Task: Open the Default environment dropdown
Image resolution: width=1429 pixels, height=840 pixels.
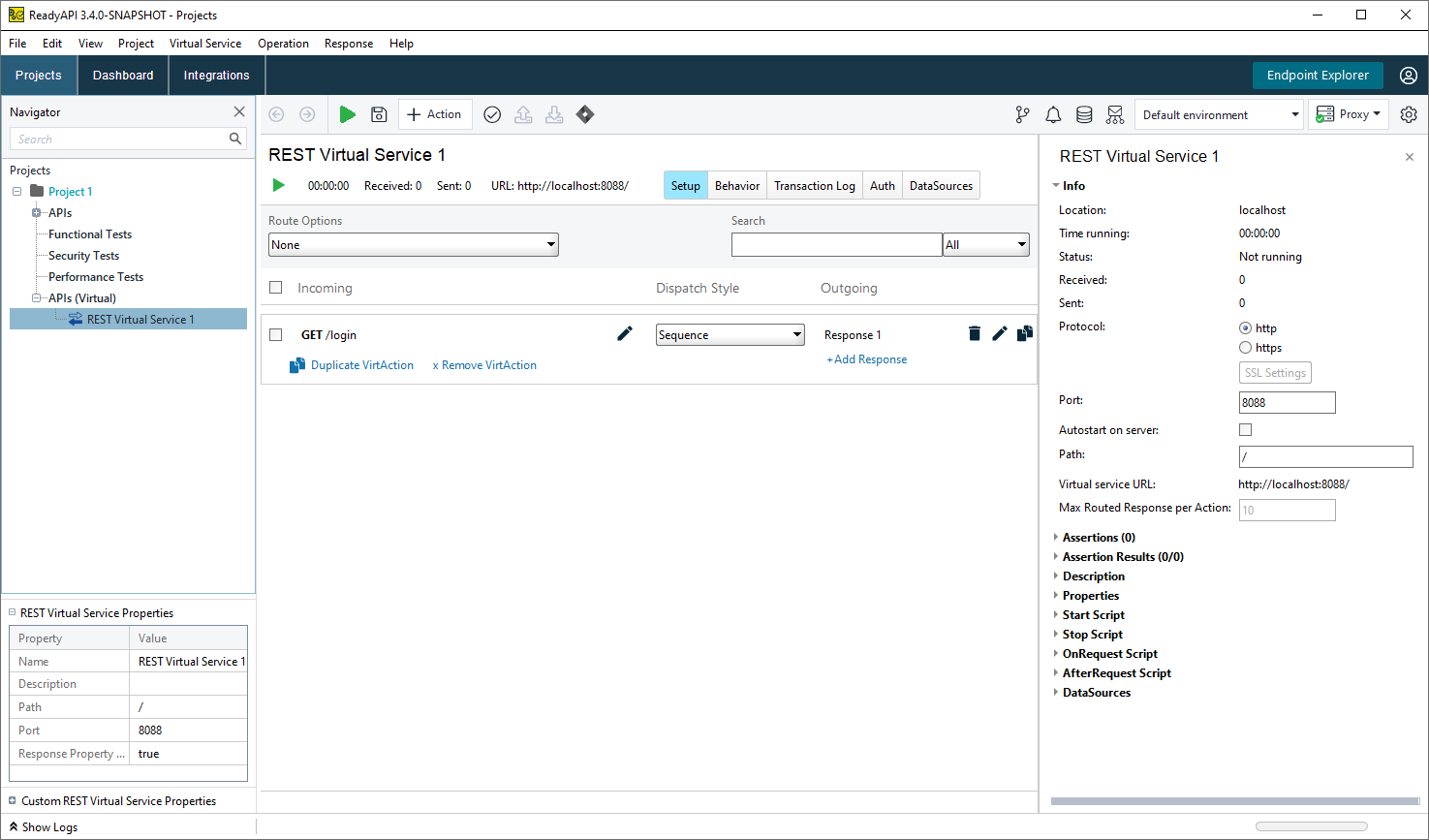Action: [1219, 114]
